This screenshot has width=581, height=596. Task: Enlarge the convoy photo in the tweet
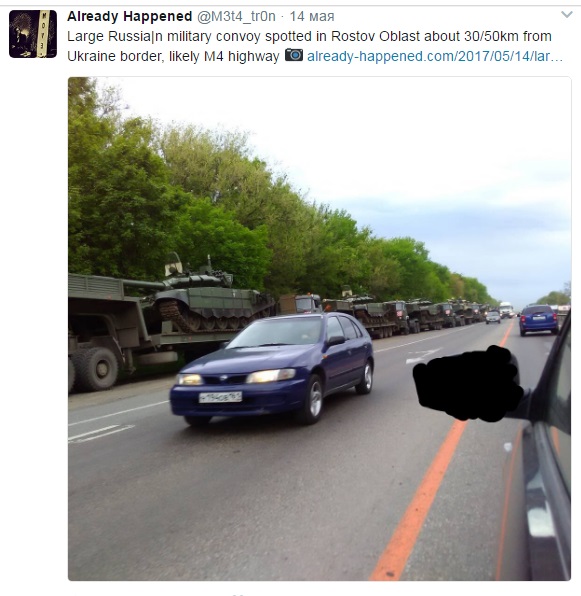(320, 329)
